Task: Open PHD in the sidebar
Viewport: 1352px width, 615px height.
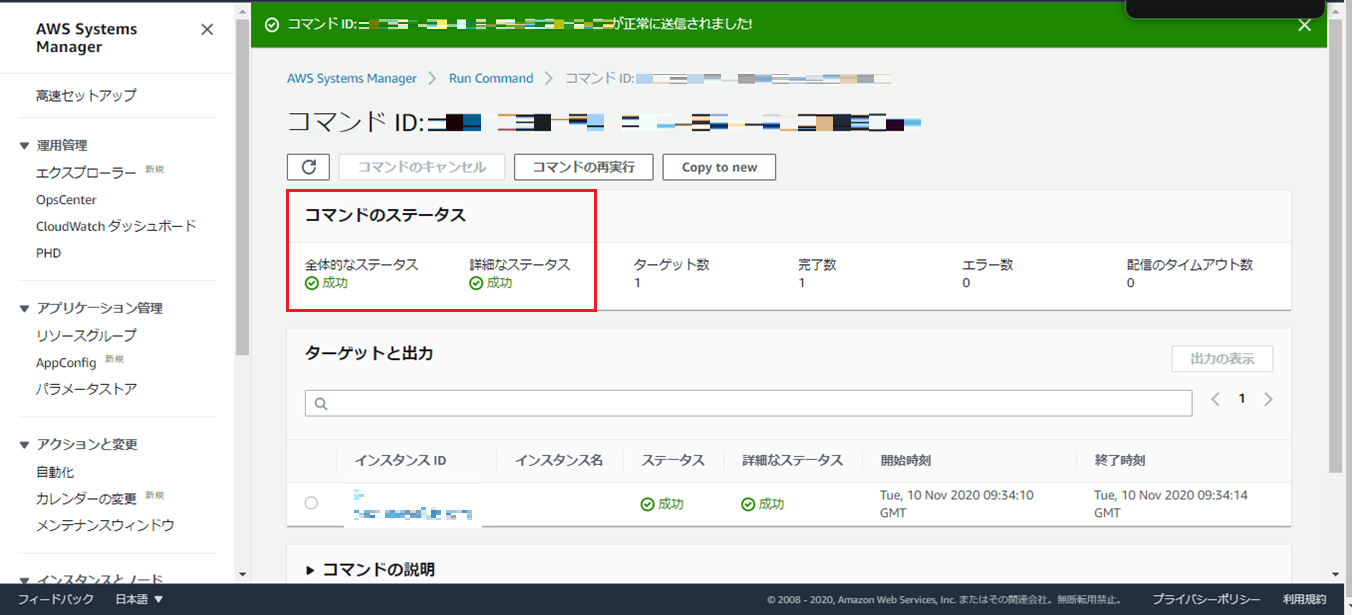Action: (x=48, y=253)
